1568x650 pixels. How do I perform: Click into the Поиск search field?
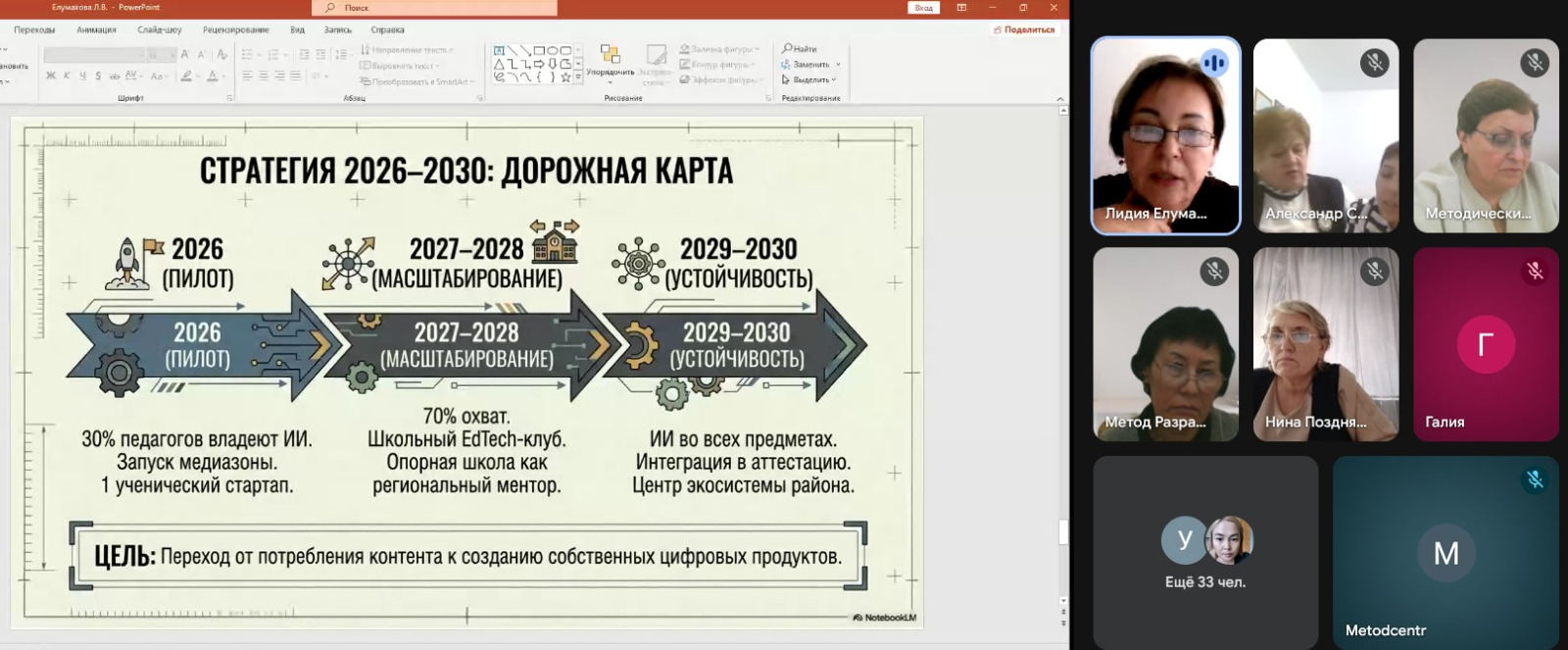(434, 8)
